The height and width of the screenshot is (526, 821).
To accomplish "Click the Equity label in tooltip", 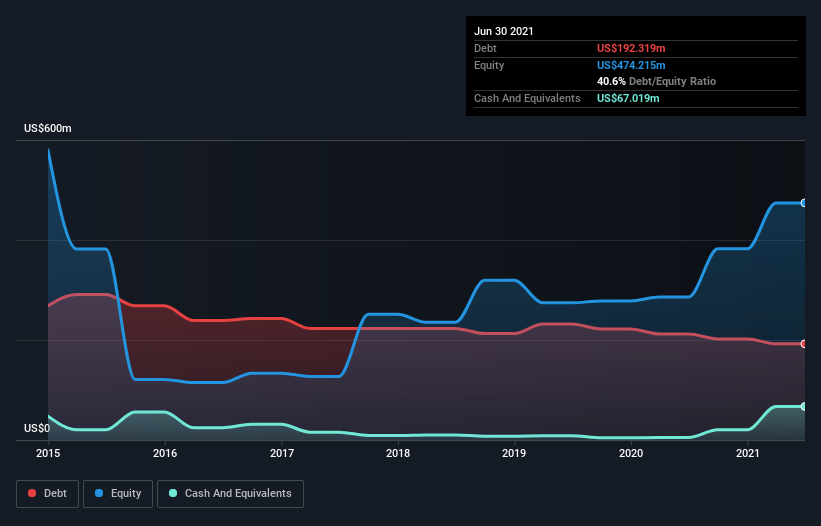I will tap(489, 65).
